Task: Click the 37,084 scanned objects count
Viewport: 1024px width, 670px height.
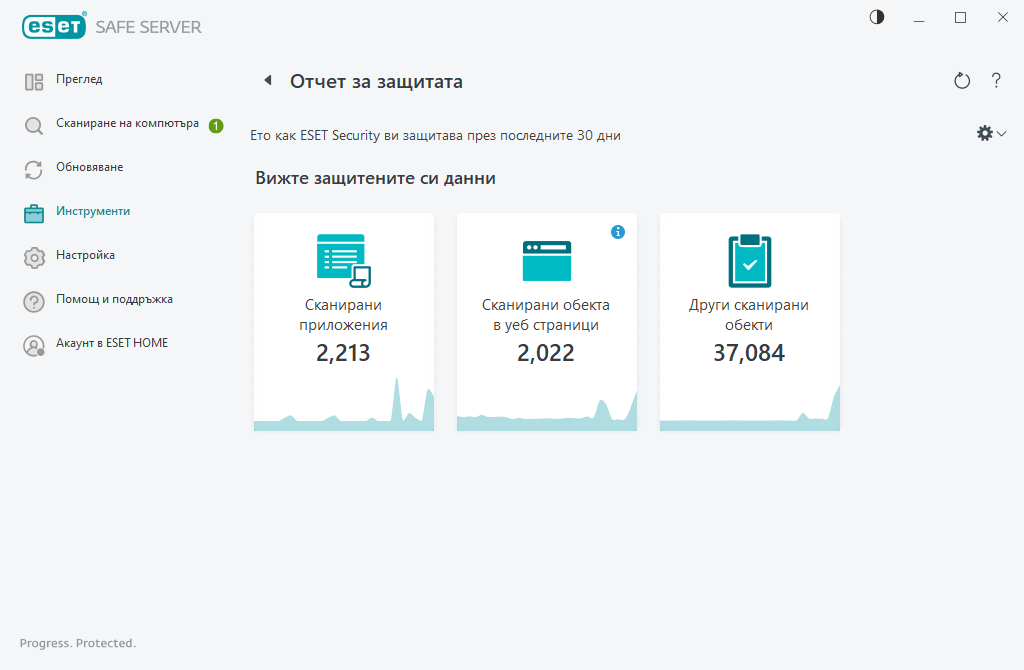Action: click(x=749, y=353)
